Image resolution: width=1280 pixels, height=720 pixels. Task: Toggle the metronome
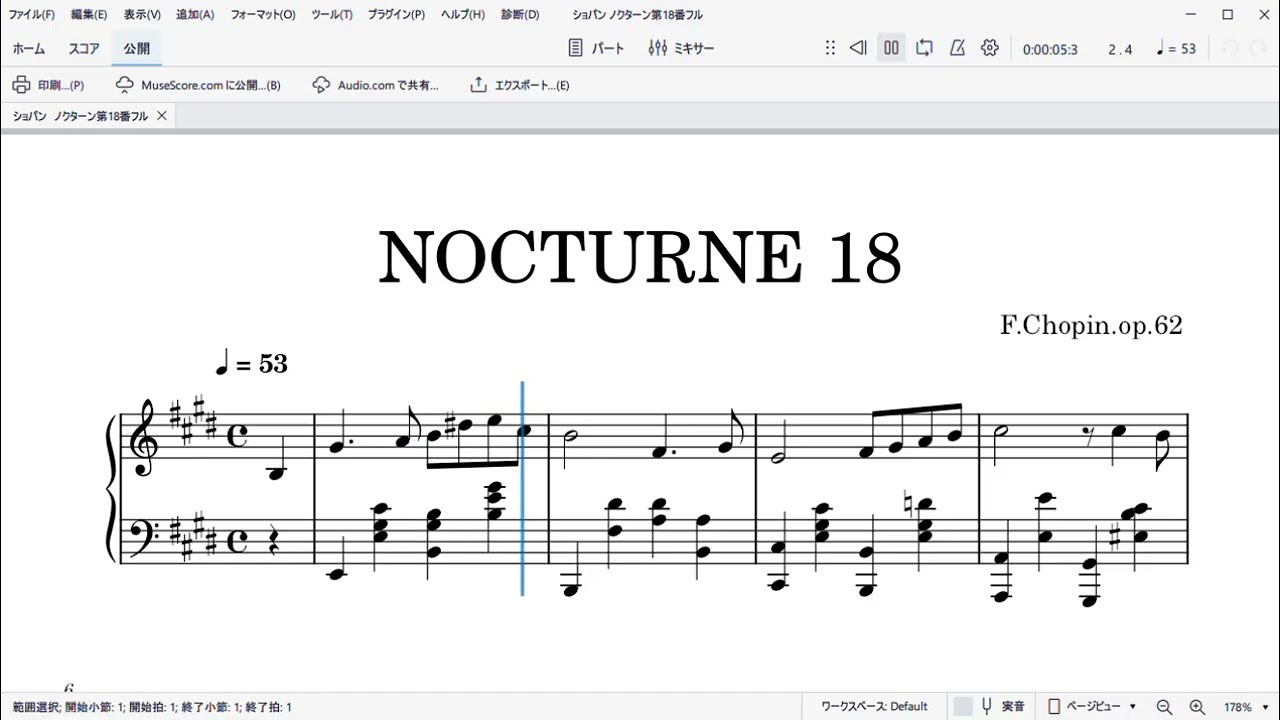tap(957, 48)
